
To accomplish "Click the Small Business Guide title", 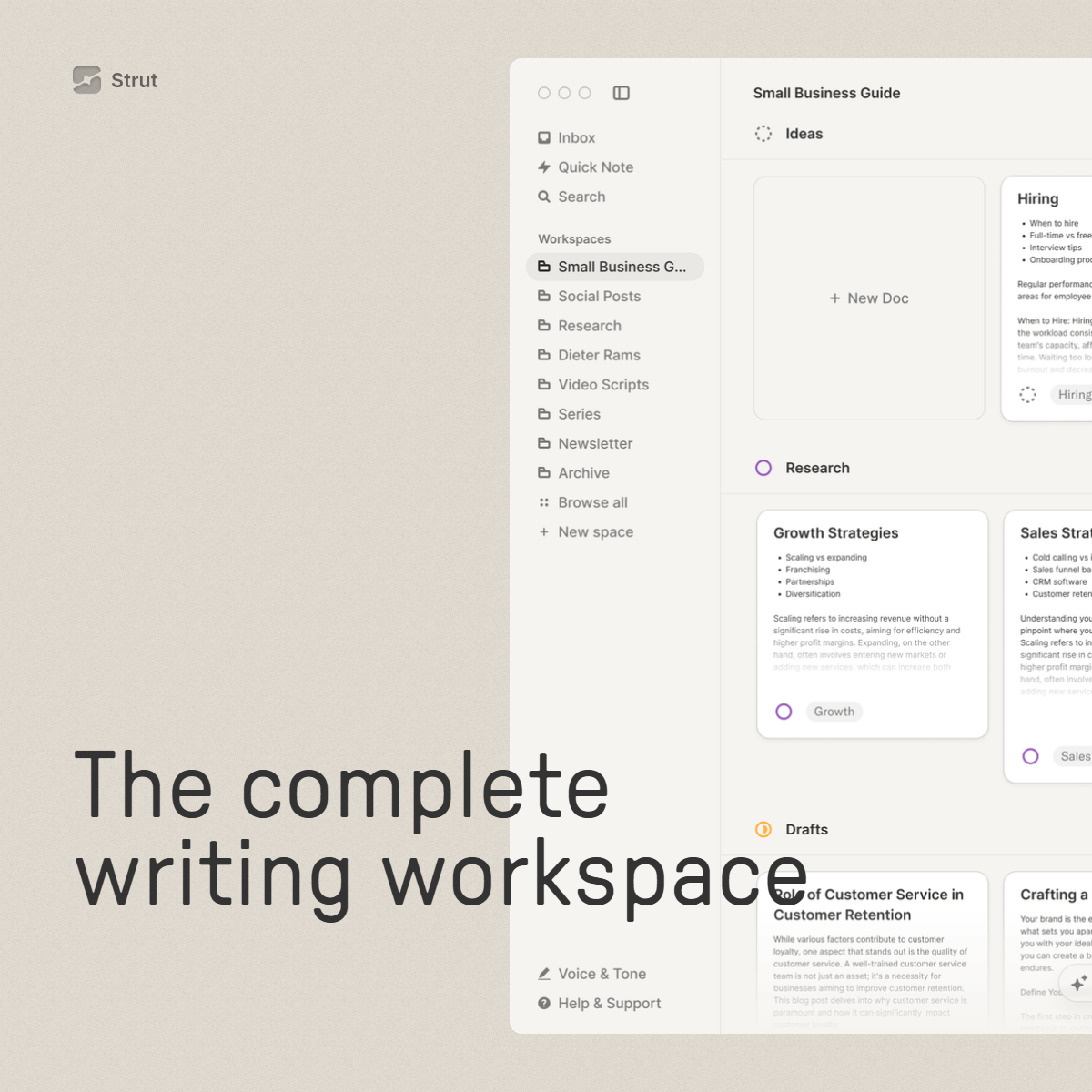I will pos(826,93).
